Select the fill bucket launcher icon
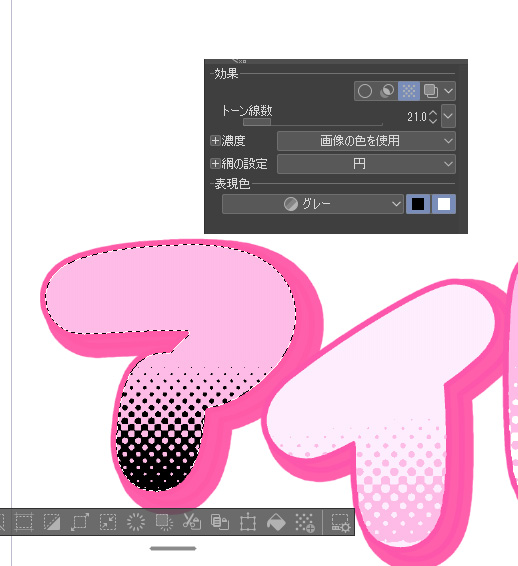The width and height of the screenshot is (518, 566). click(x=276, y=522)
